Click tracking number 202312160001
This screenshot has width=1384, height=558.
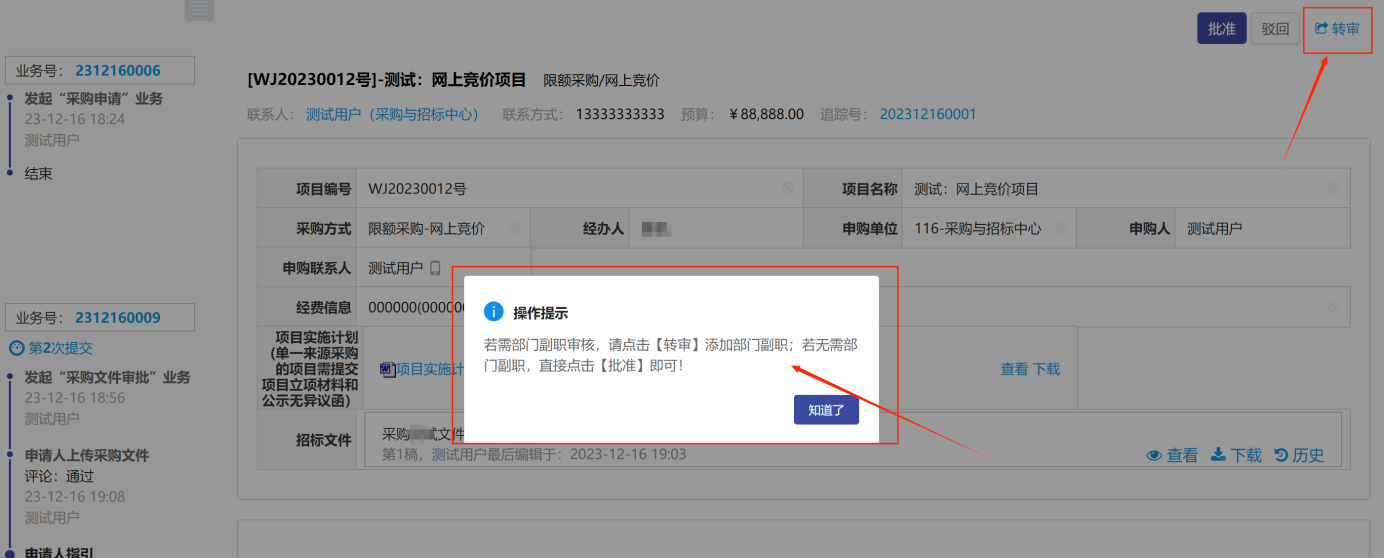[x=927, y=114]
